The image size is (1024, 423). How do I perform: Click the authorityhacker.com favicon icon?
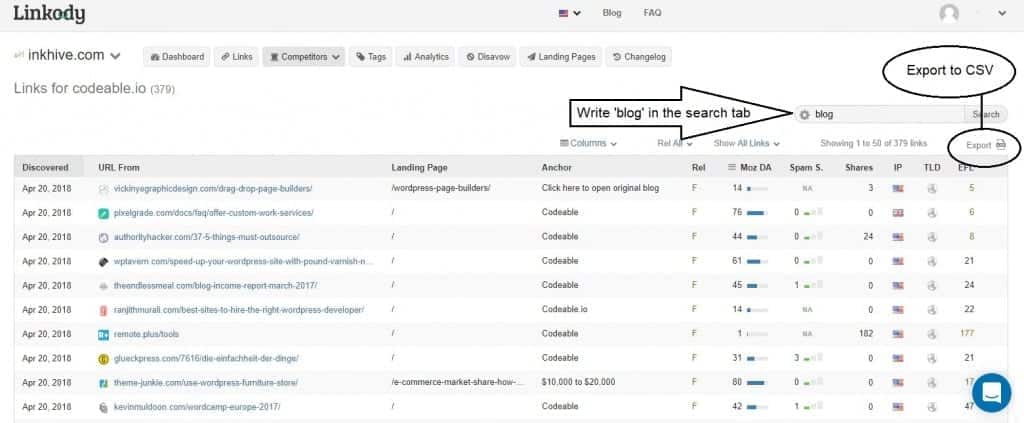[103, 237]
